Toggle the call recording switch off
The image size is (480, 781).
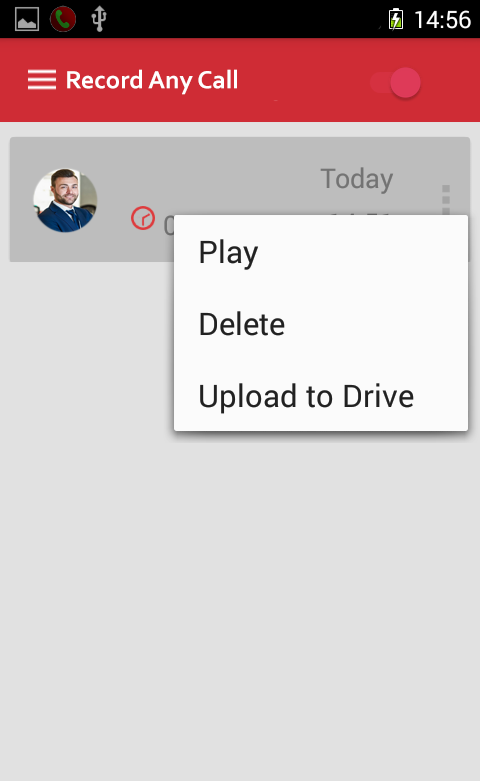click(396, 83)
